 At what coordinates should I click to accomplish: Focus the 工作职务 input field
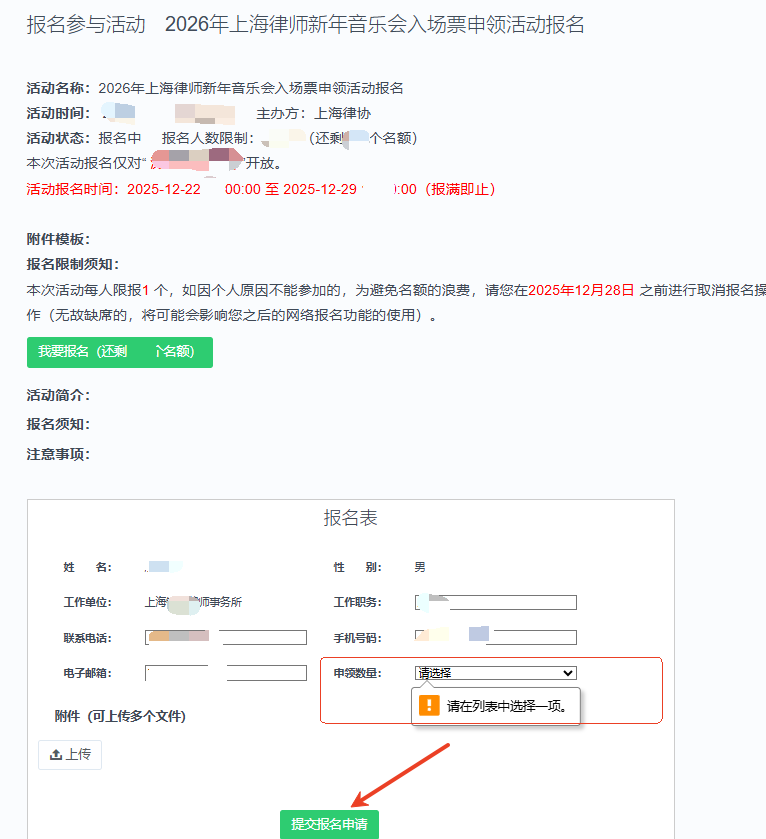[x=495, y=602]
